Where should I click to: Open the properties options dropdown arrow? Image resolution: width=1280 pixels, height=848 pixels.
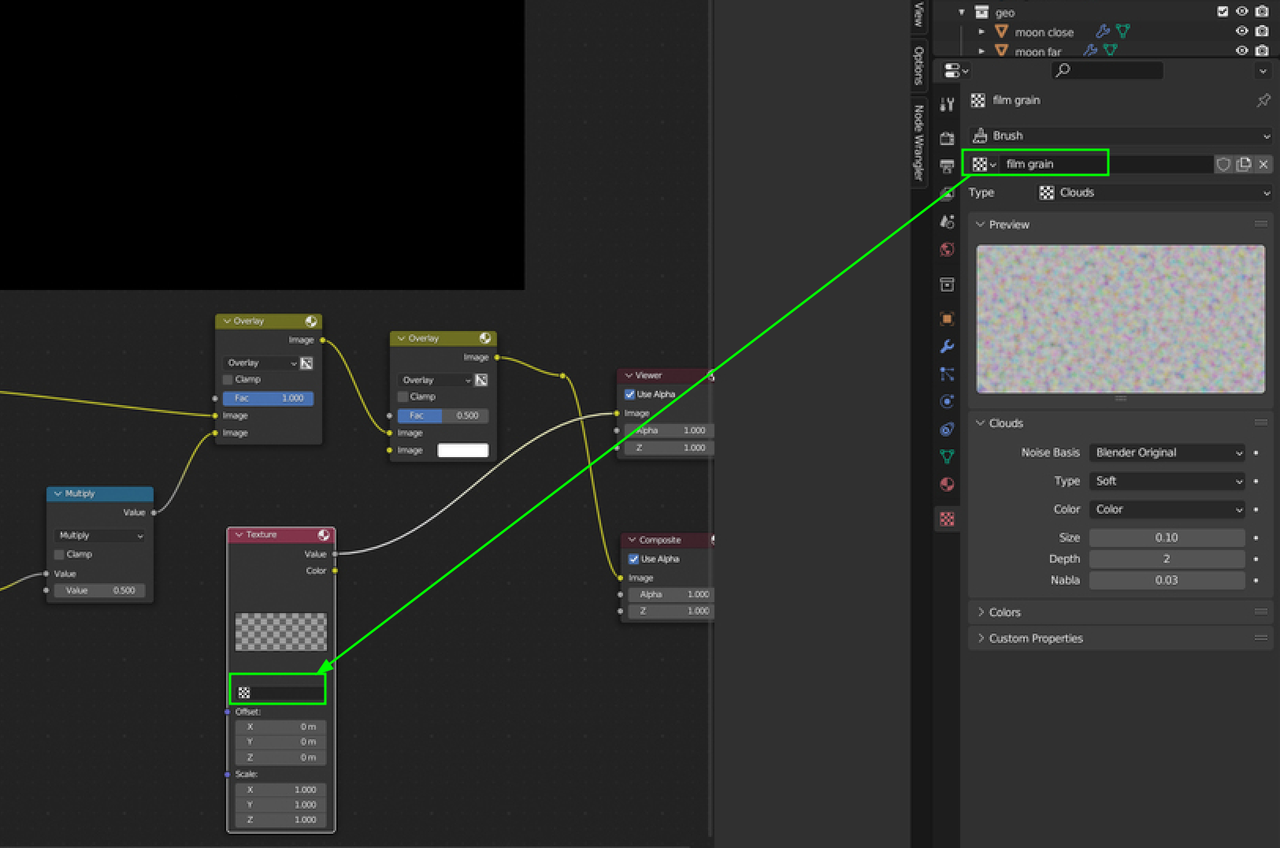click(x=1263, y=71)
